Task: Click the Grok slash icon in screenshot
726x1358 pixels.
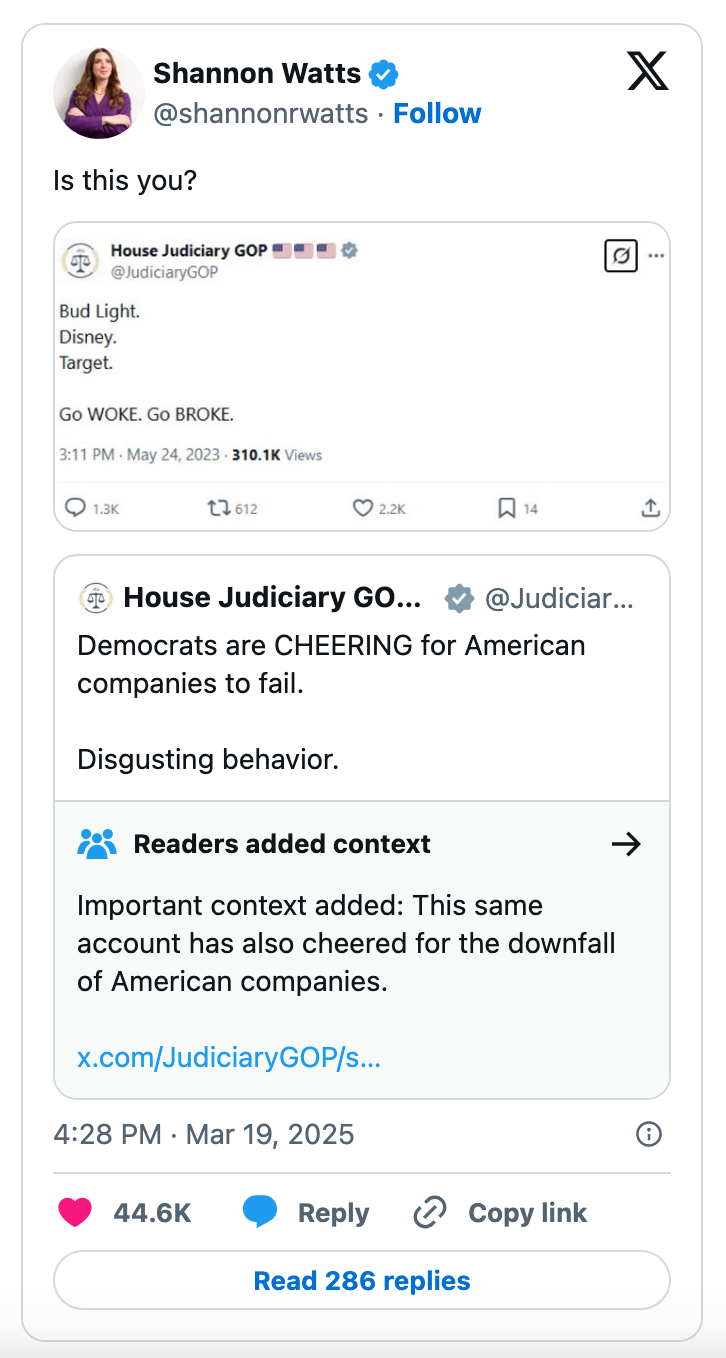Action: (621, 256)
